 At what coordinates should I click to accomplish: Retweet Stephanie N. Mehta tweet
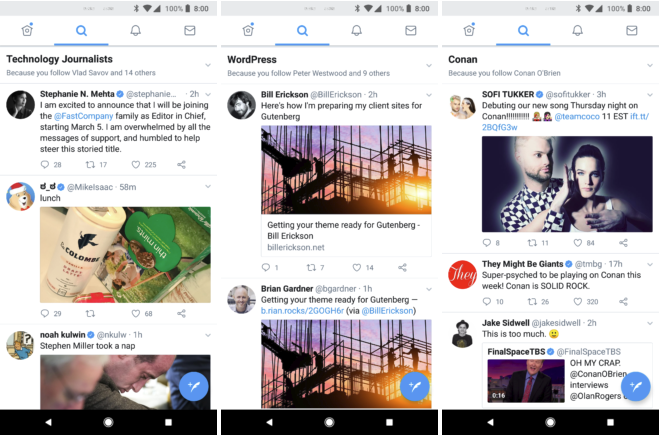[90, 165]
